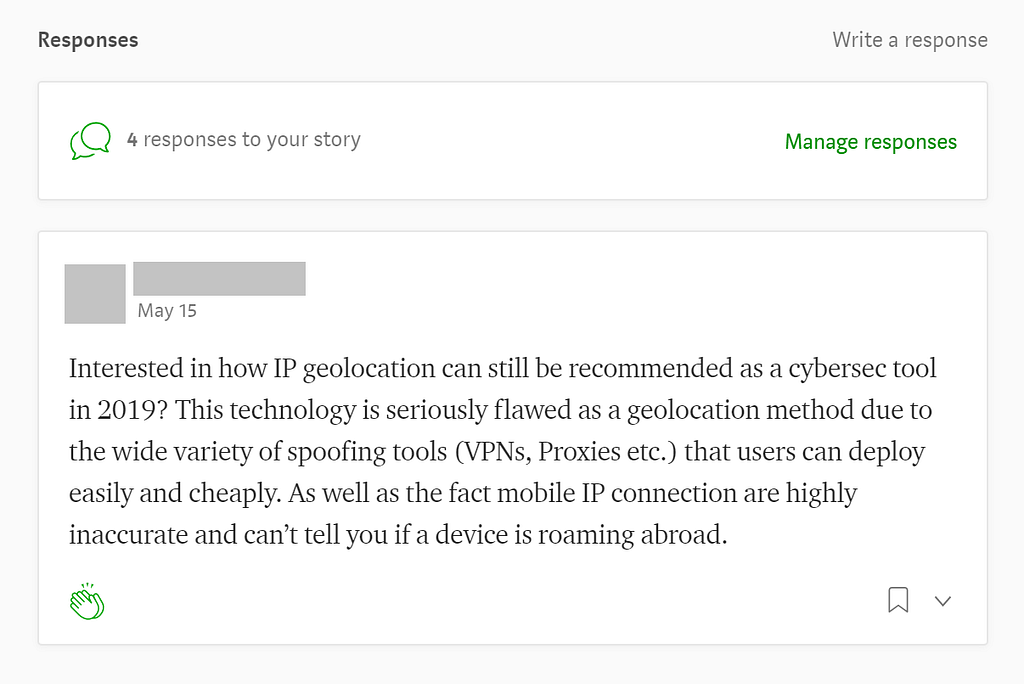Open the response options chevron menu
This screenshot has height=684, width=1024.
pyautogui.click(x=942, y=601)
